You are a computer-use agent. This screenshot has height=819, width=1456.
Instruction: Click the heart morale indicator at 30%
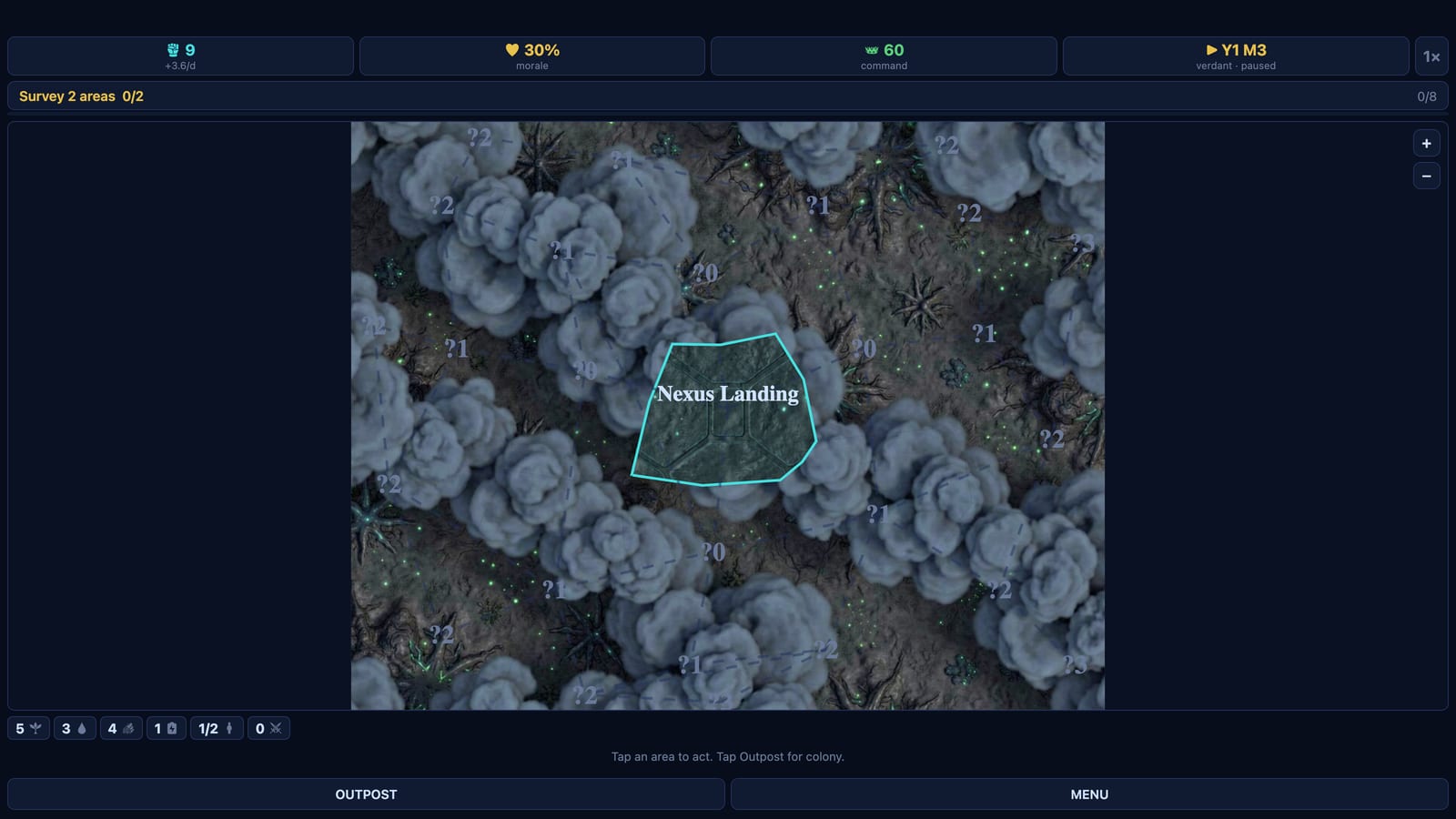(x=532, y=56)
